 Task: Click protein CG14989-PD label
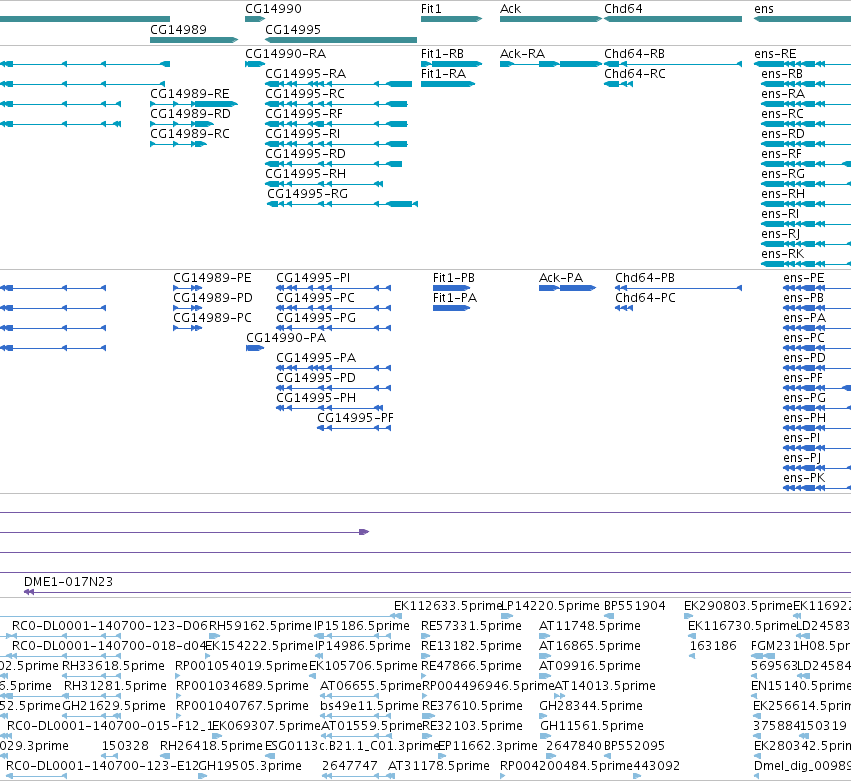coord(213,298)
